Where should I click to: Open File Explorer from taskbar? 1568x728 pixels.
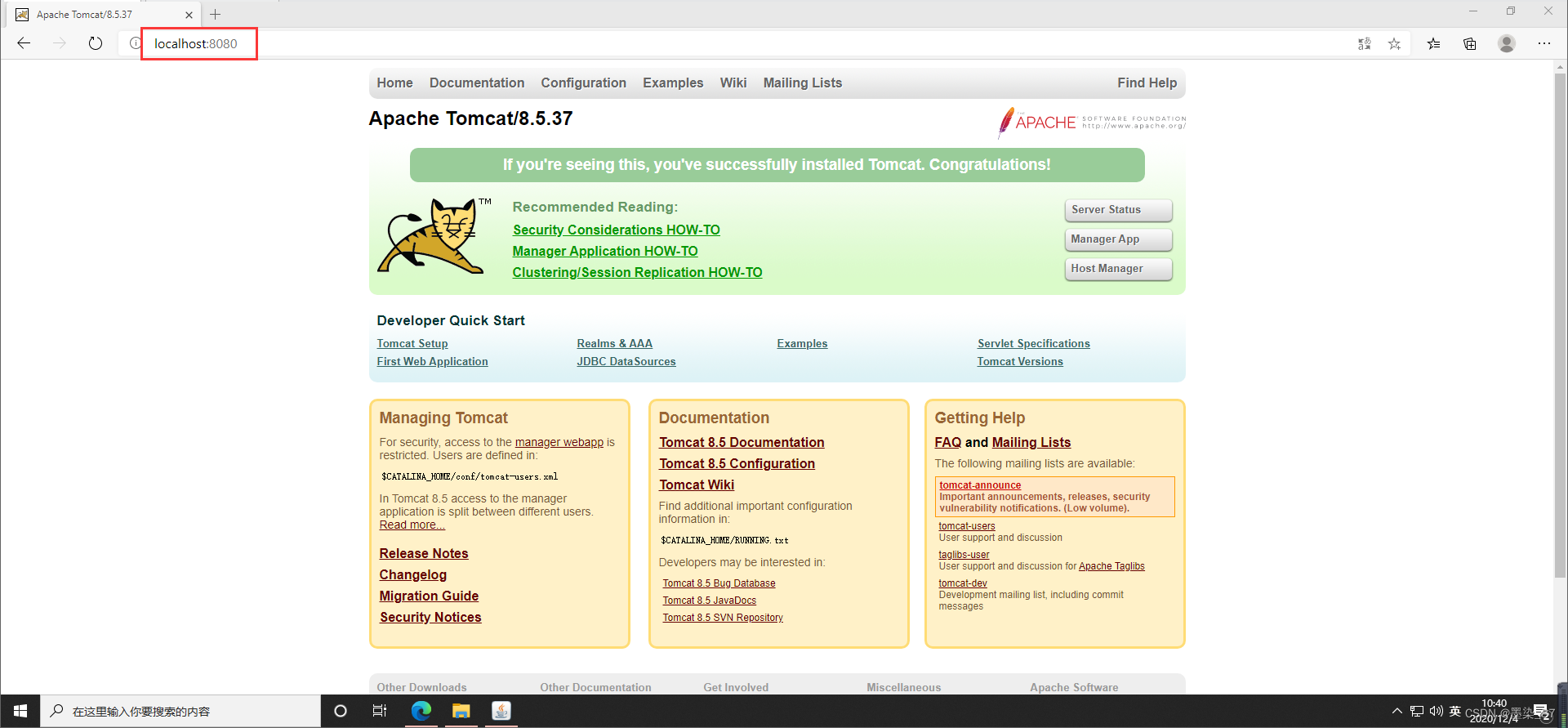[x=461, y=711]
